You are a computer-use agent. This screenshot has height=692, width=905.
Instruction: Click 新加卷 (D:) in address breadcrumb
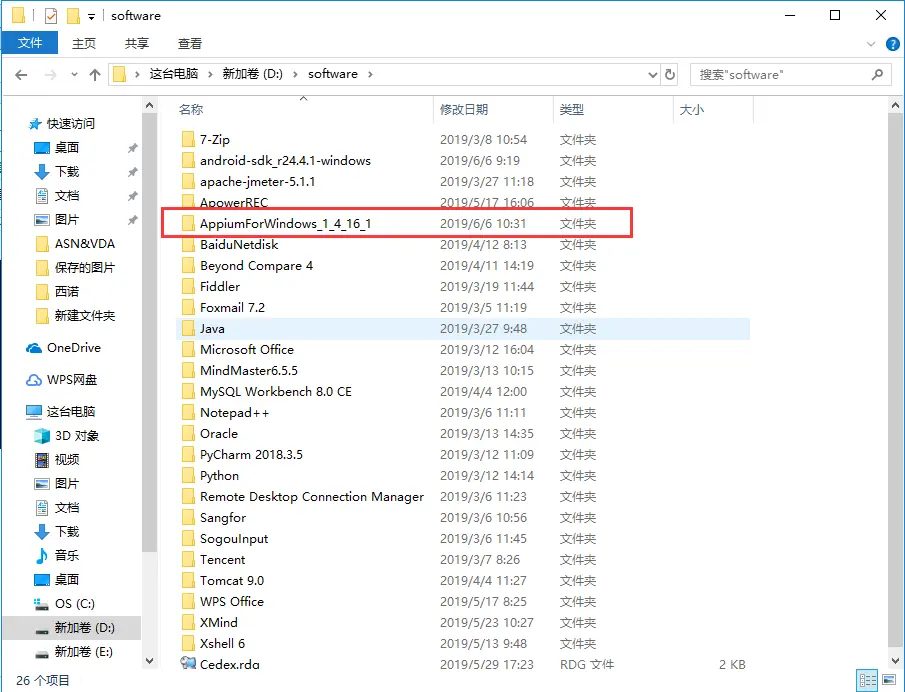(x=253, y=74)
